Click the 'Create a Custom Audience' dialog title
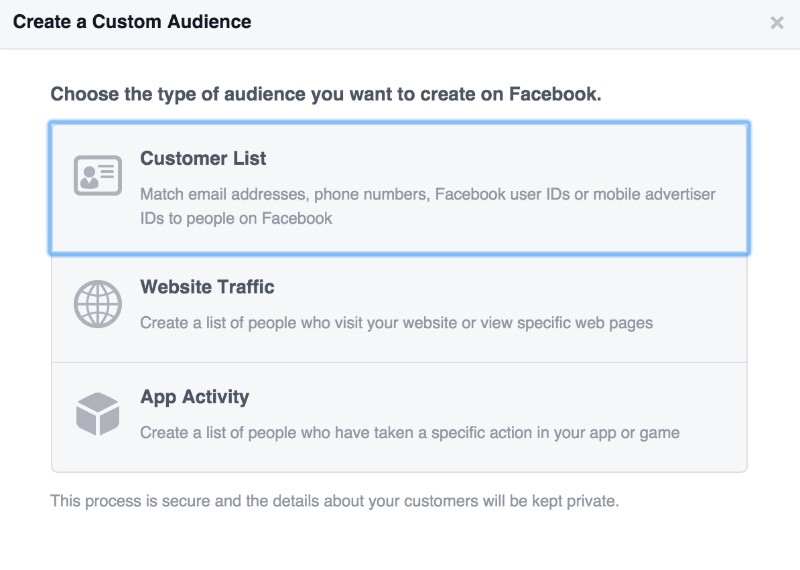Image resolution: width=800 pixels, height=570 pixels. pos(132,21)
